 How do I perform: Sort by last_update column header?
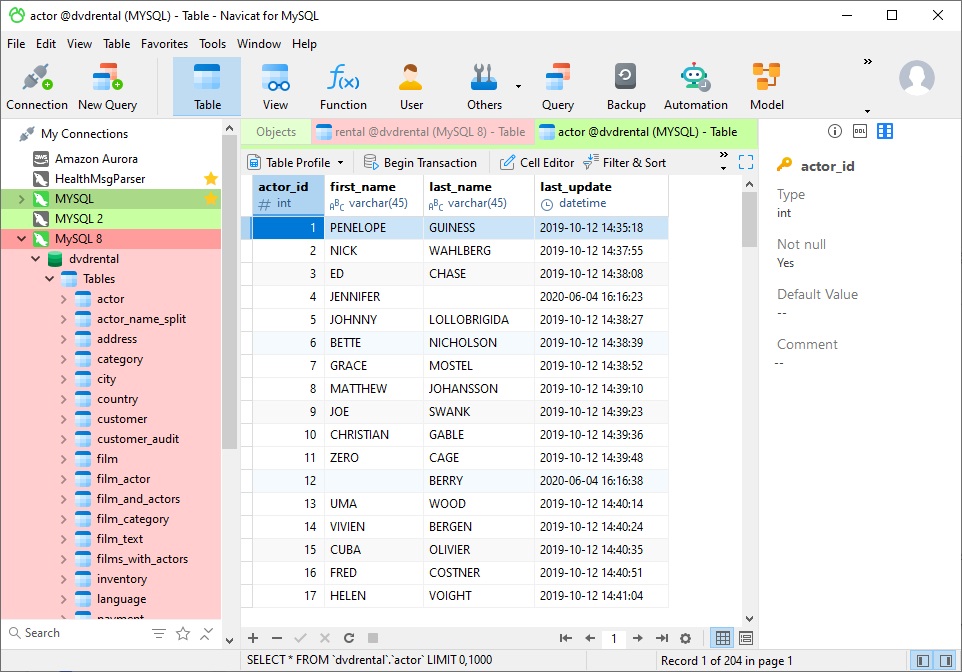pyautogui.click(x=601, y=195)
